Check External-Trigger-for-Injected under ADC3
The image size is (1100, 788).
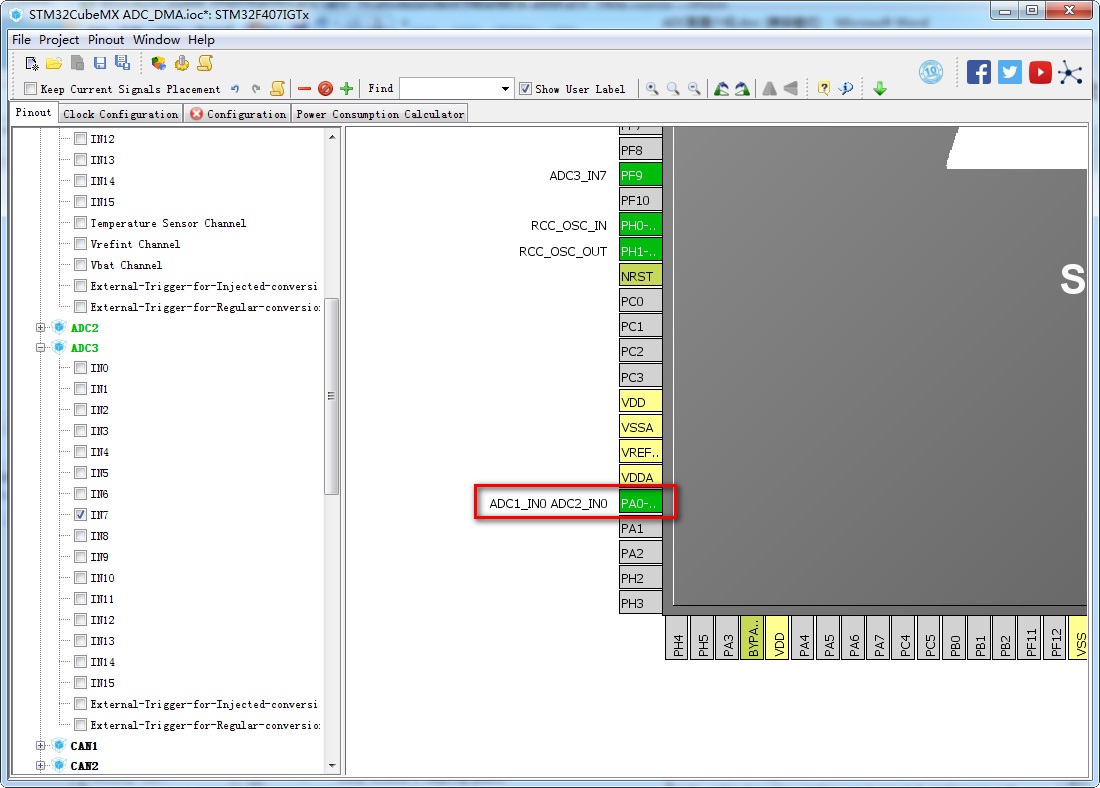click(x=81, y=704)
